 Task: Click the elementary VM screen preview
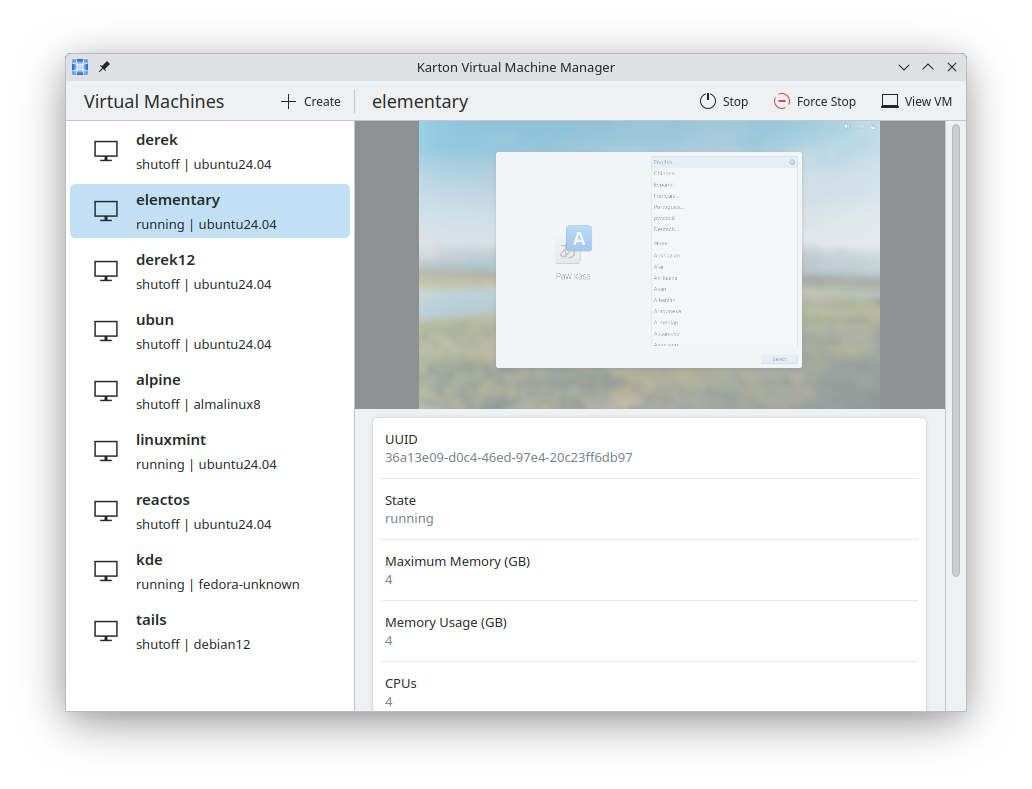click(649, 265)
